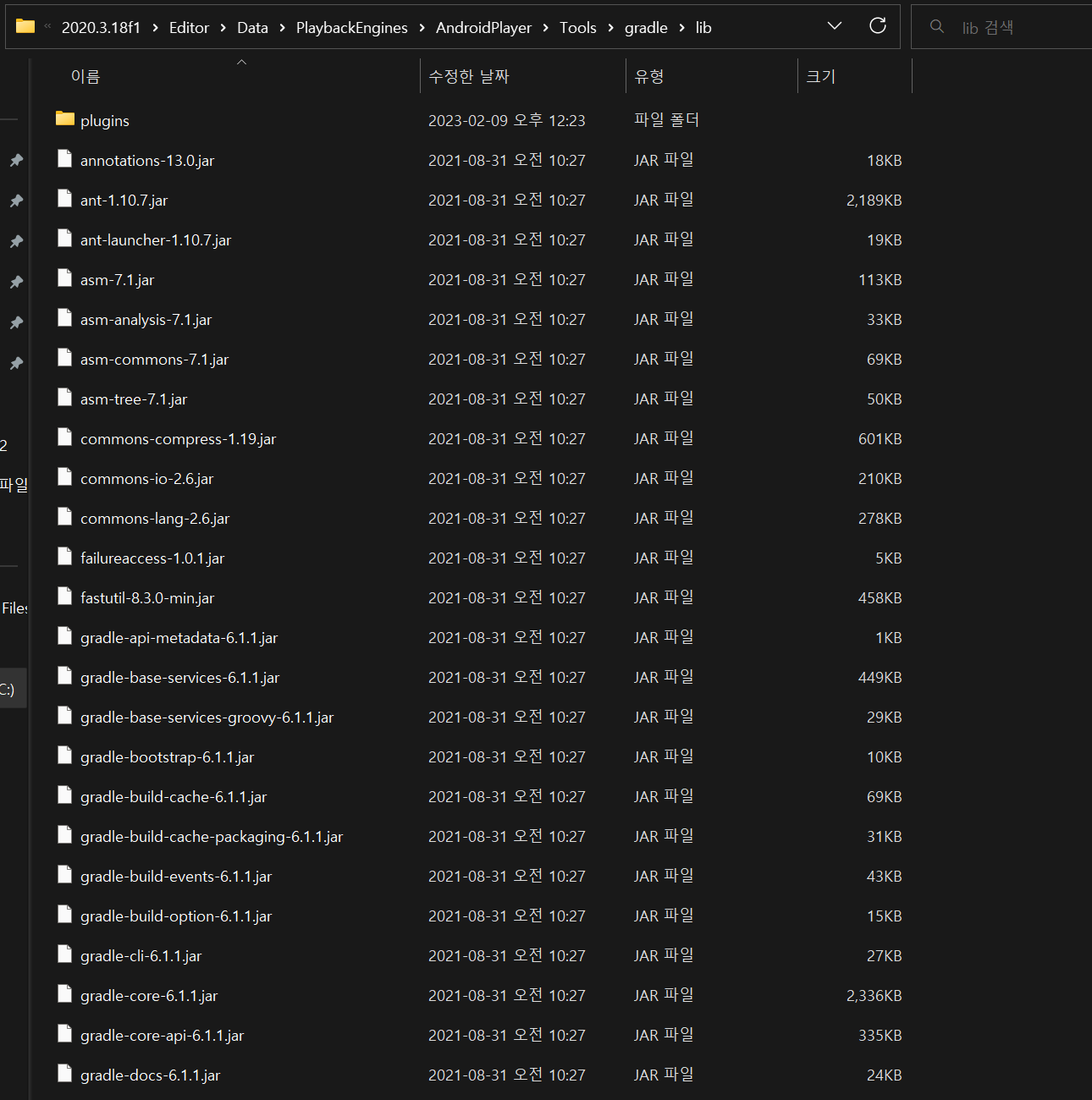Click the 2,336KB size value
The width and height of the screenshot is (1092, 1100).
click(x=874, y=996)
